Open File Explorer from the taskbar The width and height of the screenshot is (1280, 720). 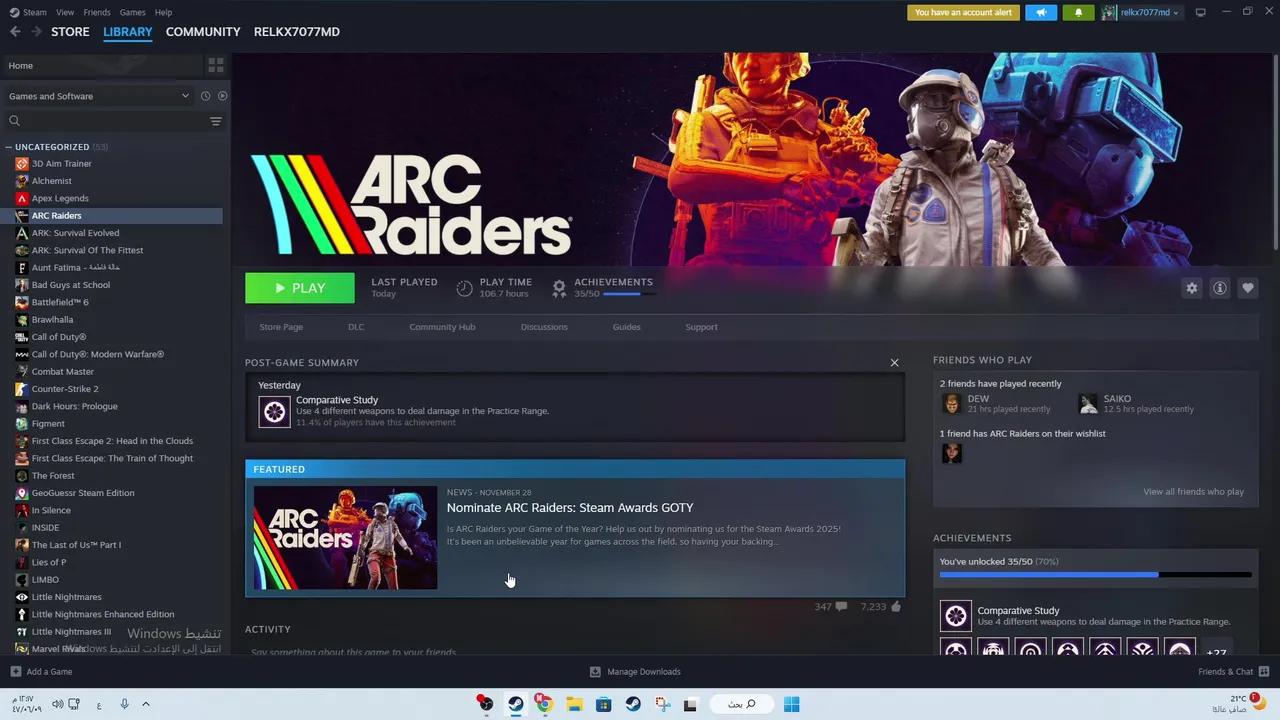click(x=574, y=704)
